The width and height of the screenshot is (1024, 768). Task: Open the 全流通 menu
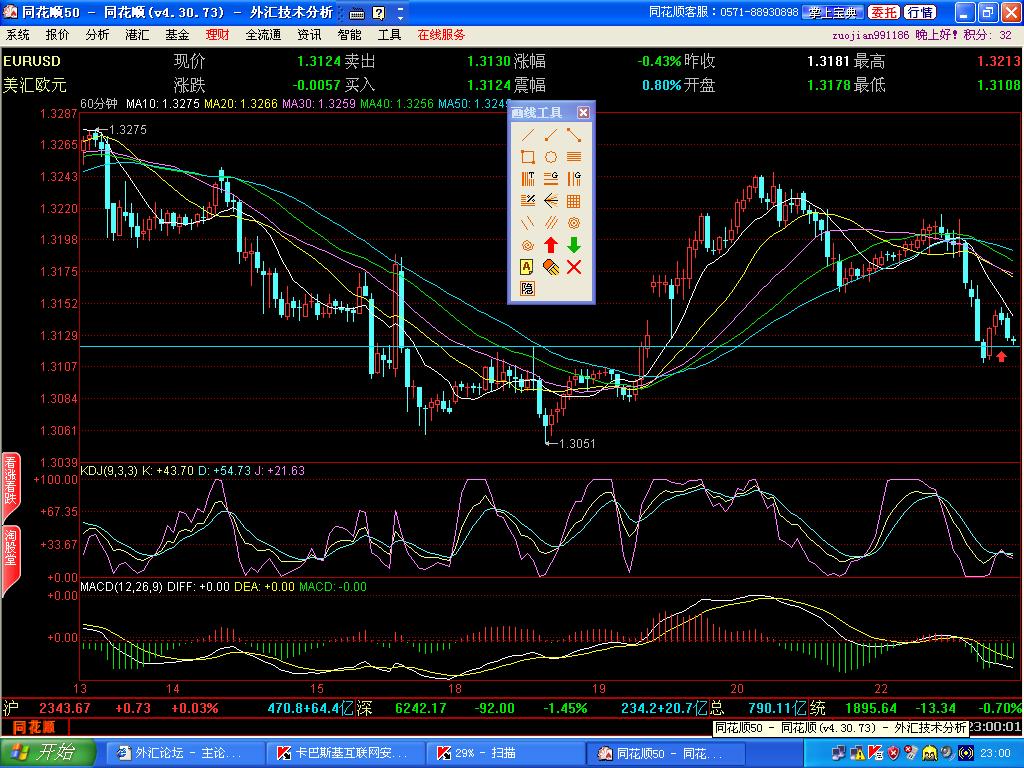tap(263, 35)
